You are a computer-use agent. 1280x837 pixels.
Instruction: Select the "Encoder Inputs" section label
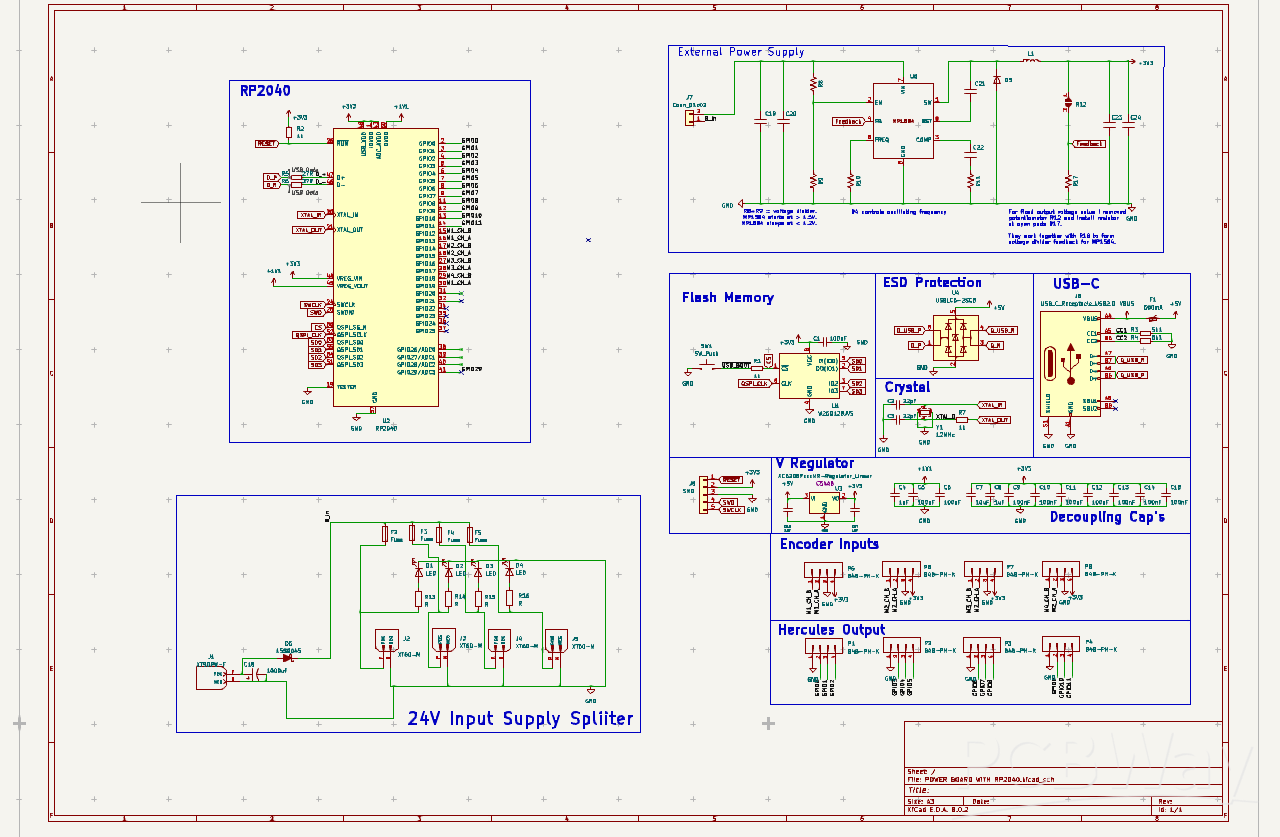[829, 544]
